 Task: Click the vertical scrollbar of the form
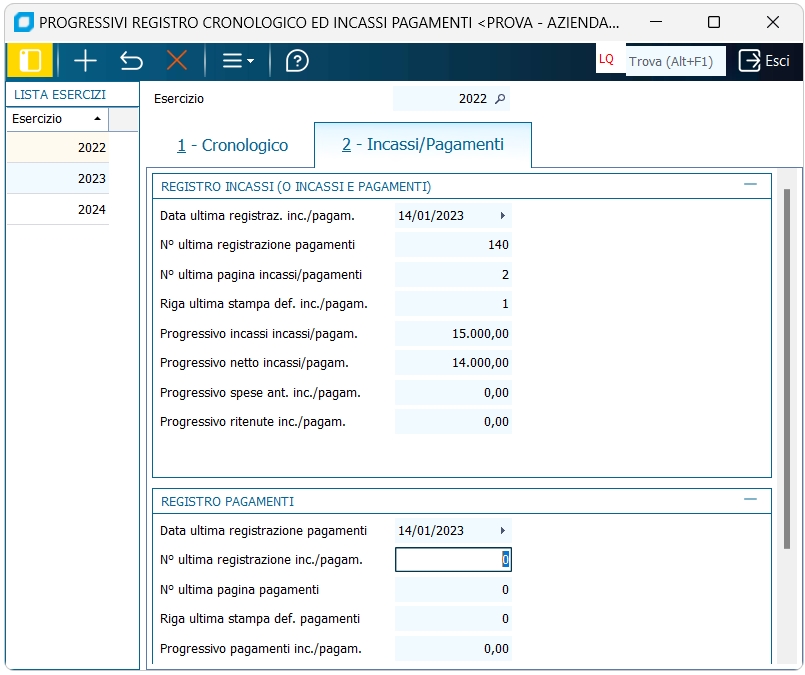pos(787,370)
